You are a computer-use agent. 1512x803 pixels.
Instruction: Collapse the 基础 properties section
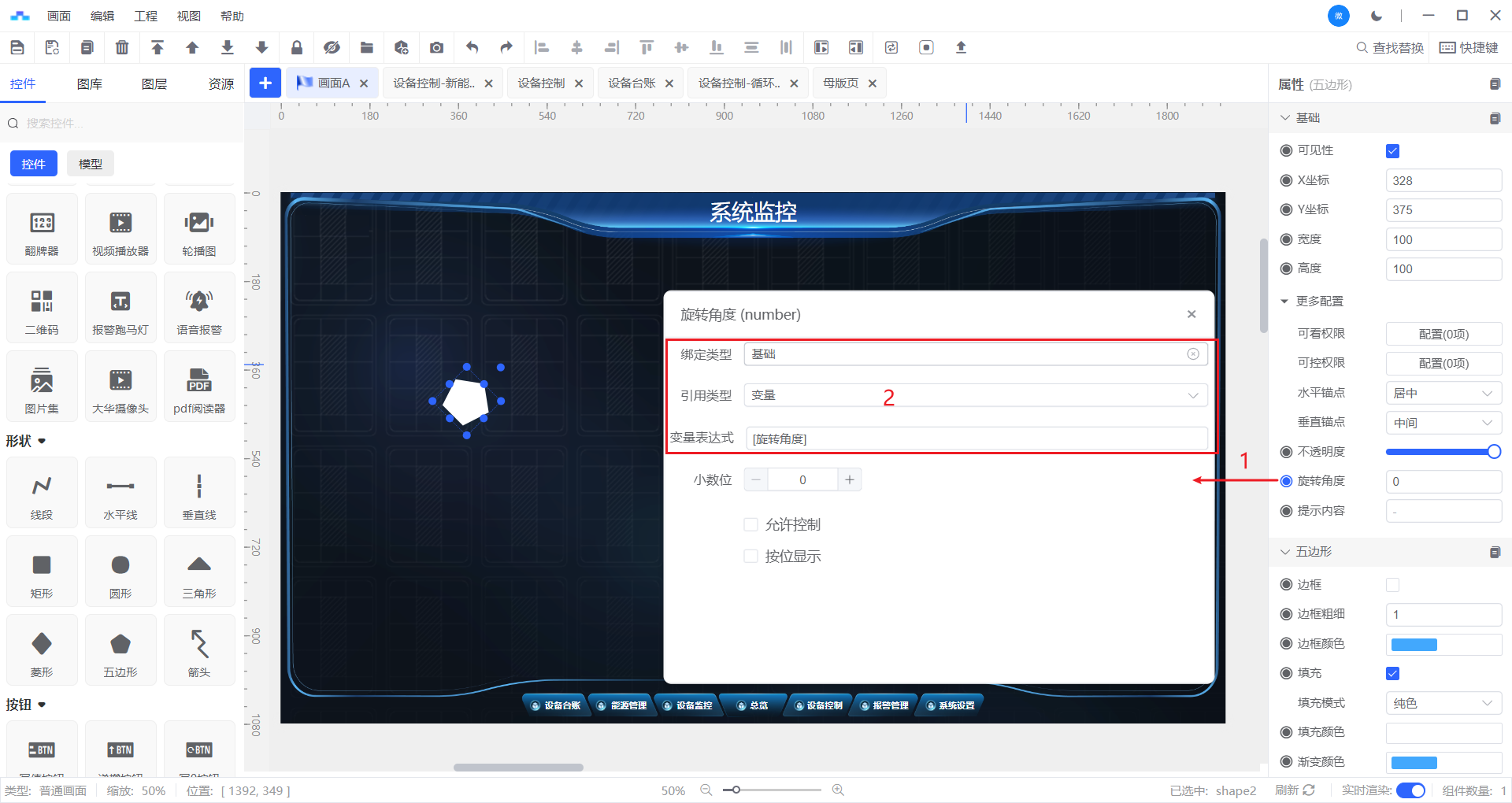coord(1285,118)
